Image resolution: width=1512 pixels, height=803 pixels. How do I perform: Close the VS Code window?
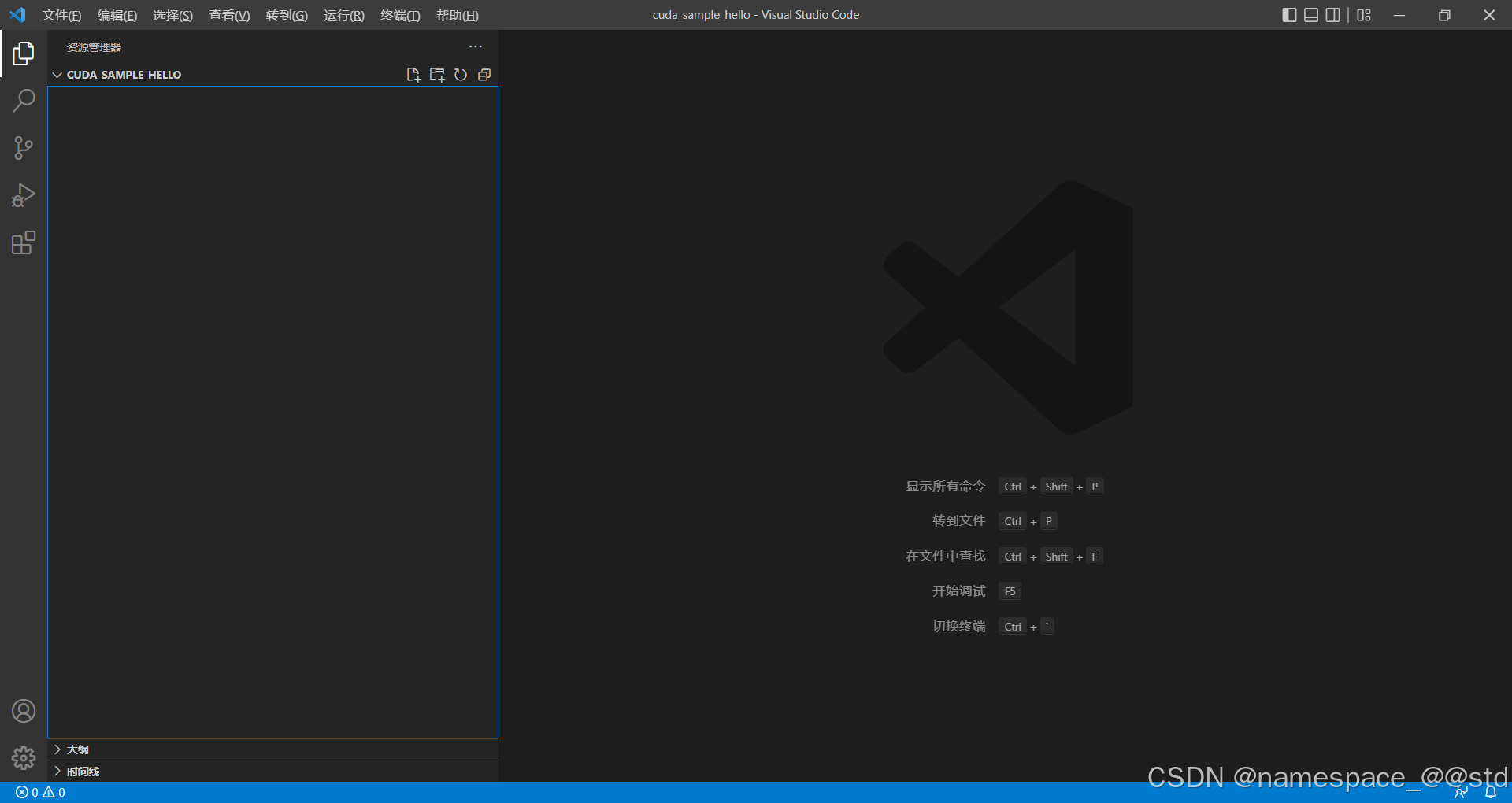click(1489, 15)
